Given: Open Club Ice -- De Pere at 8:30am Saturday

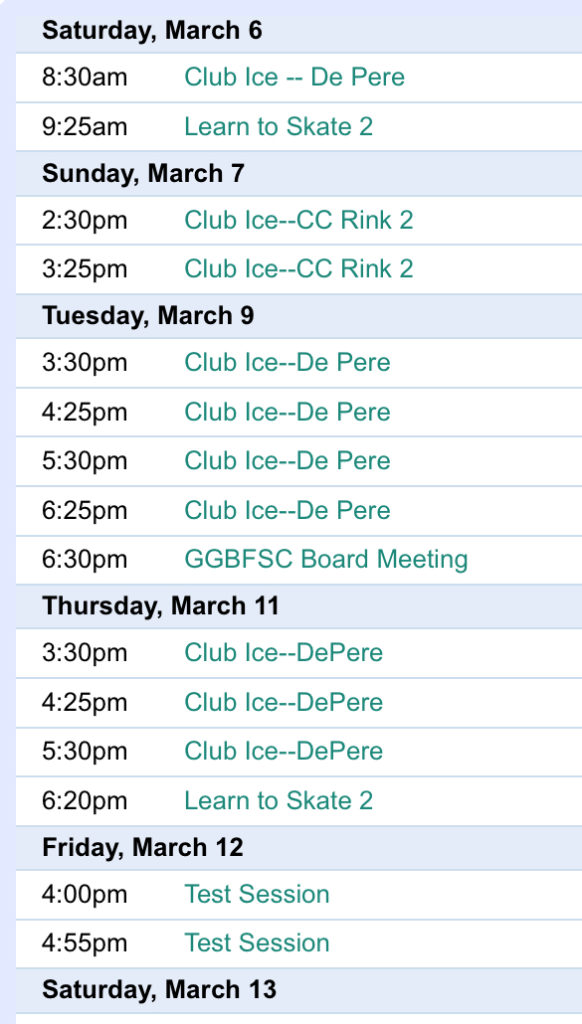Looking at the screenshot, I should (x=294, y=77).
